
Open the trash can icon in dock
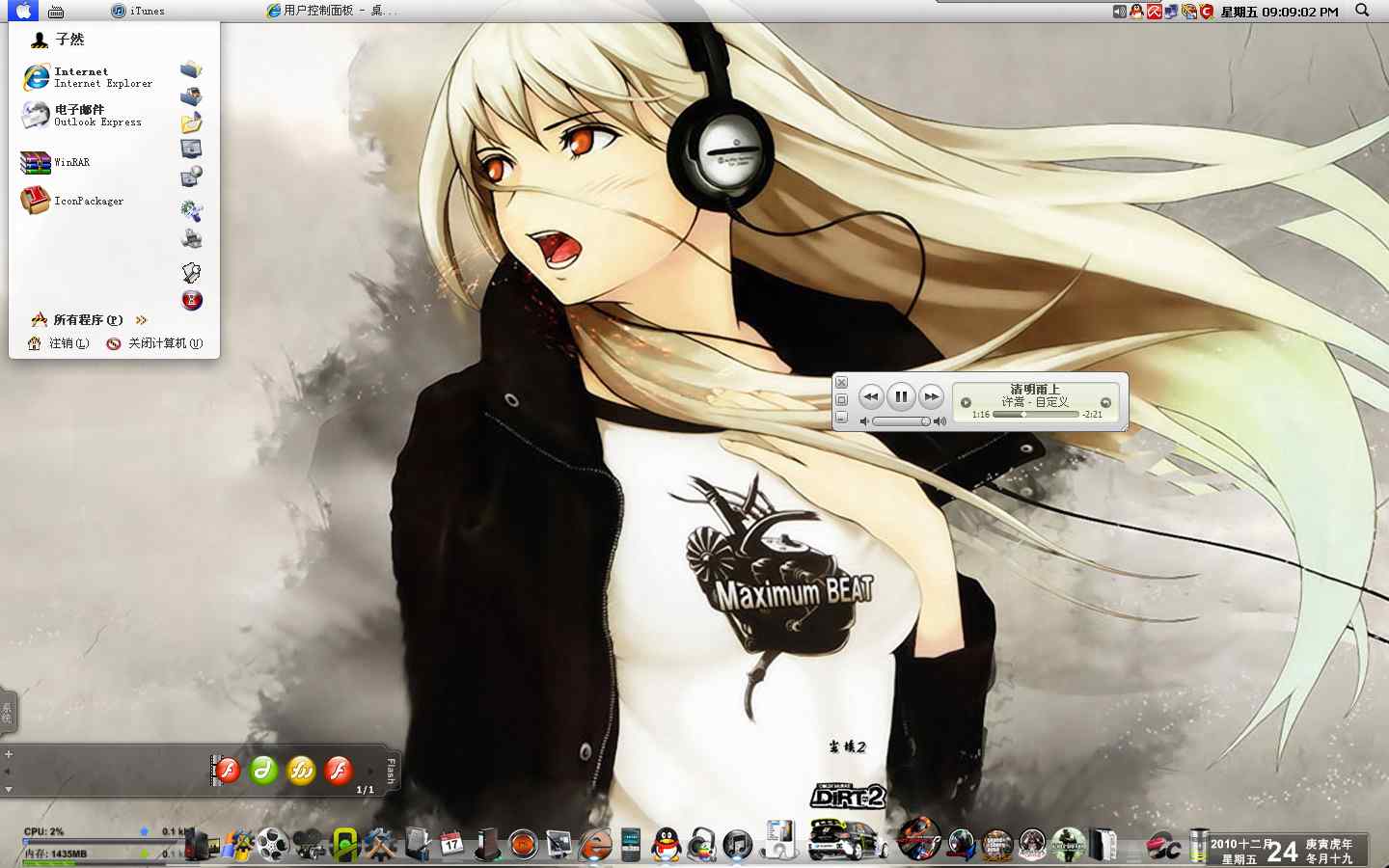click(x=1198, y=845)
